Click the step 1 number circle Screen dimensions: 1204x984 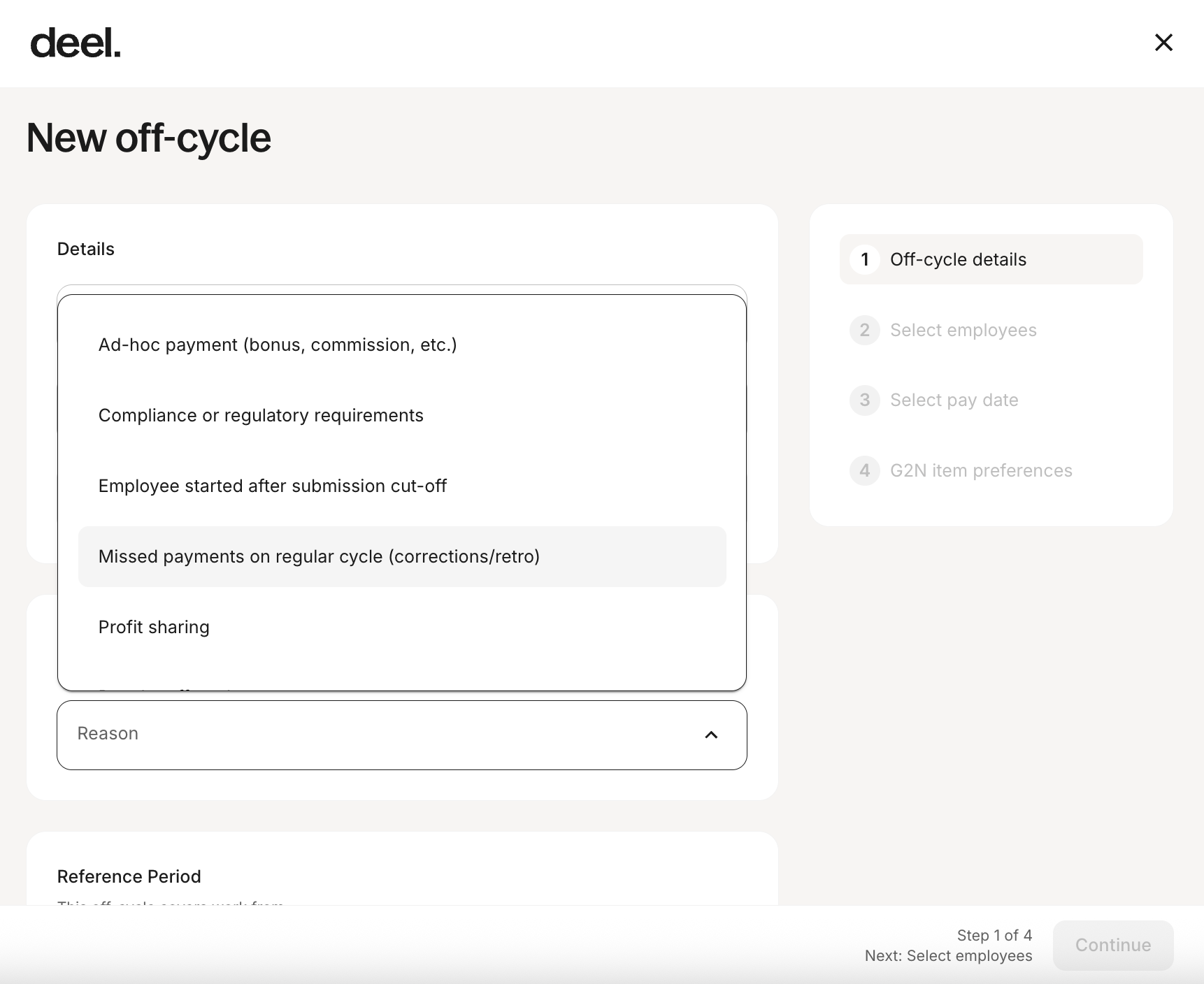(865, 260)
